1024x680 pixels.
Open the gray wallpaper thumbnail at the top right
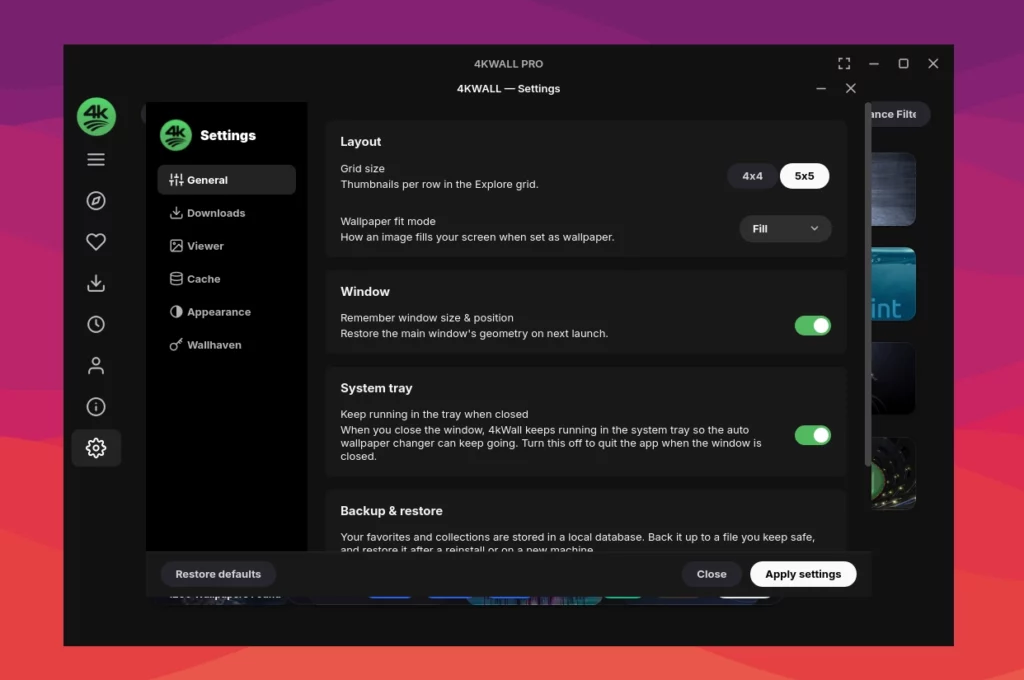(x=893, y=189)
